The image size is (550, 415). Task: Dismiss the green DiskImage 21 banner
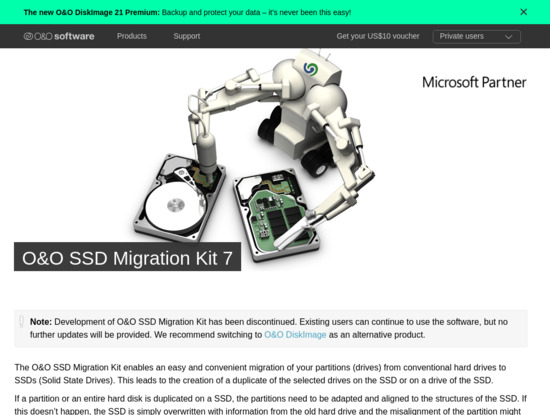click(x=523, y=12)
